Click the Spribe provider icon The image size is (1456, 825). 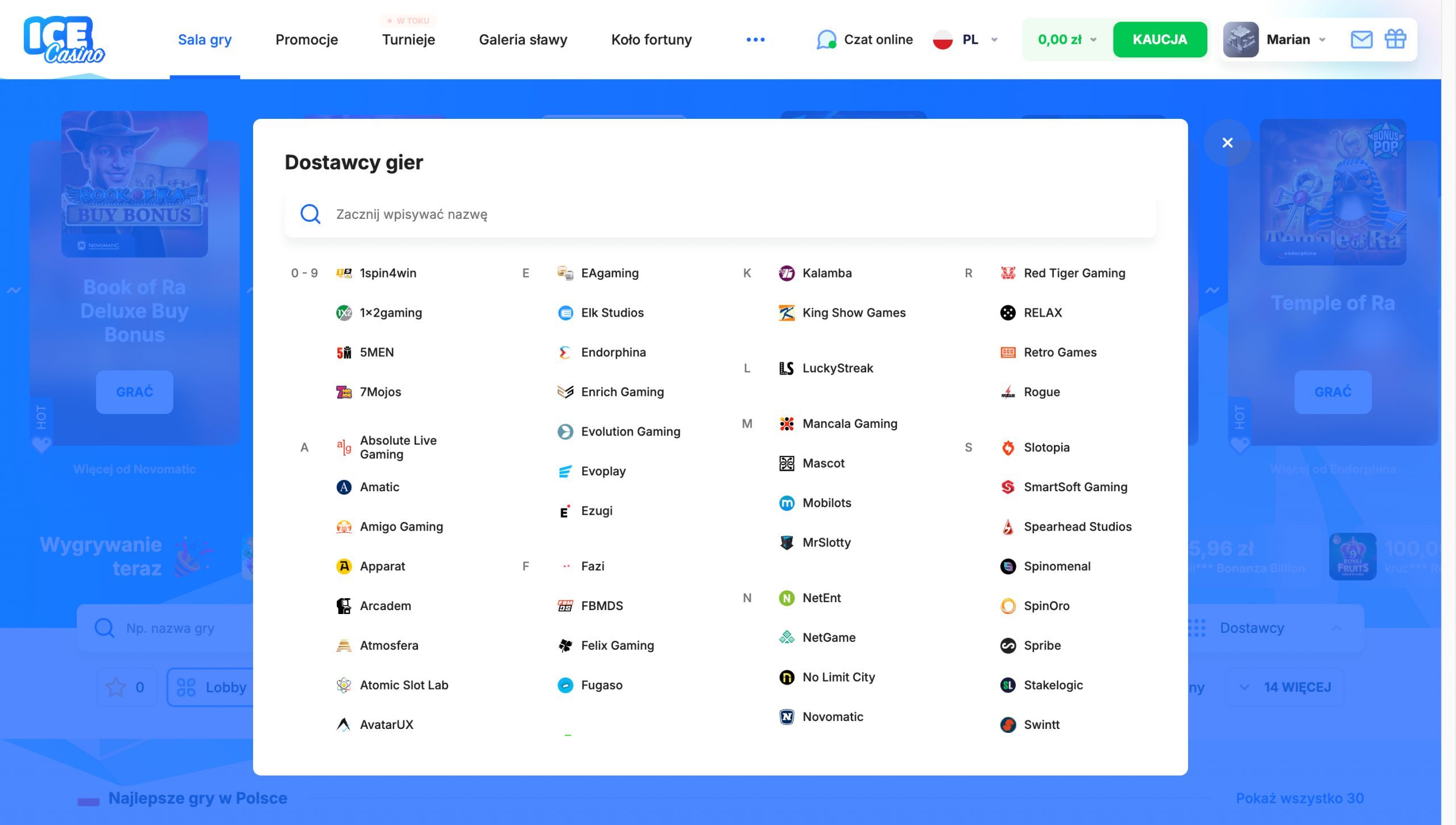[1007, 645]
